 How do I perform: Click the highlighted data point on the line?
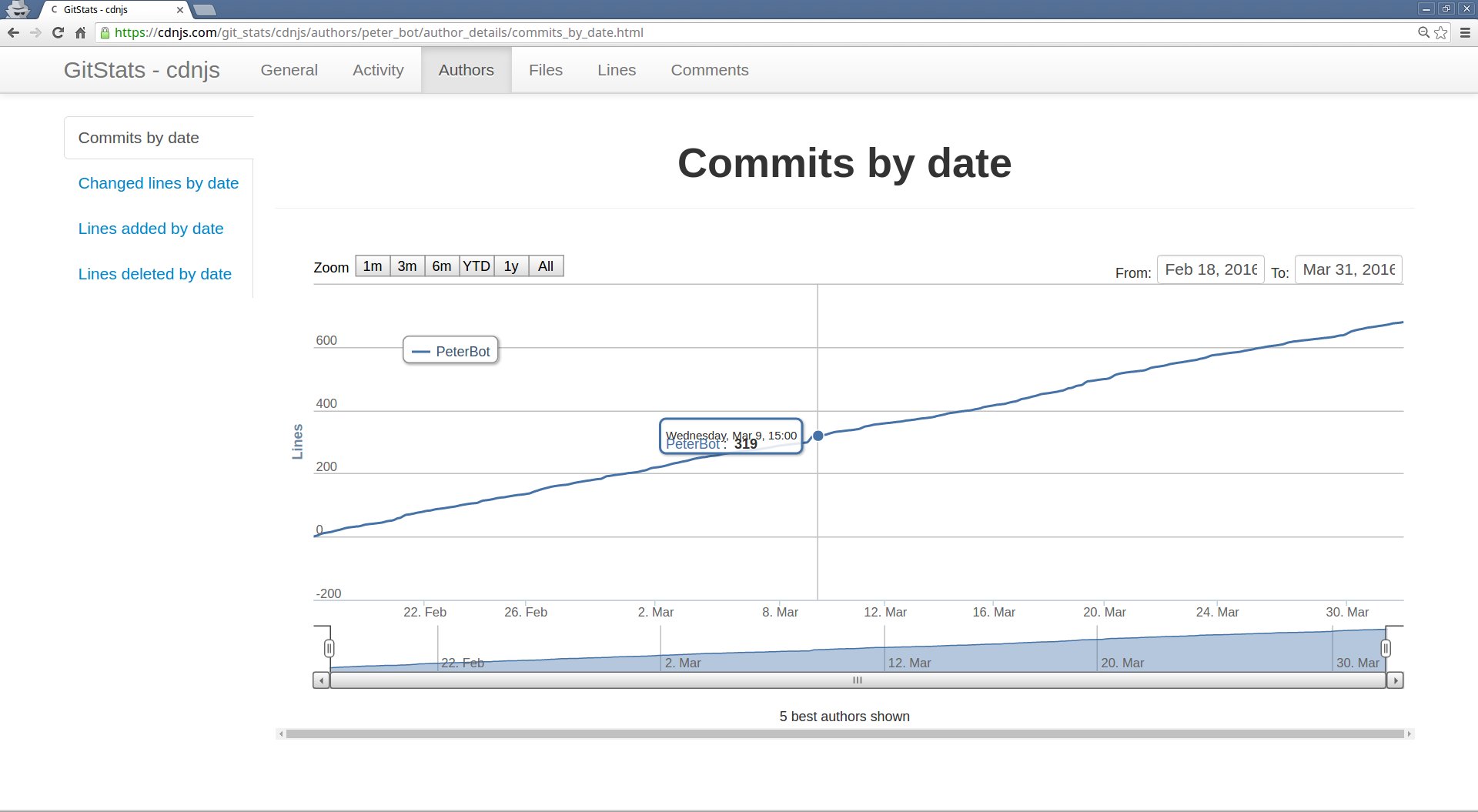pyautogui.click(x=818, y=436)
